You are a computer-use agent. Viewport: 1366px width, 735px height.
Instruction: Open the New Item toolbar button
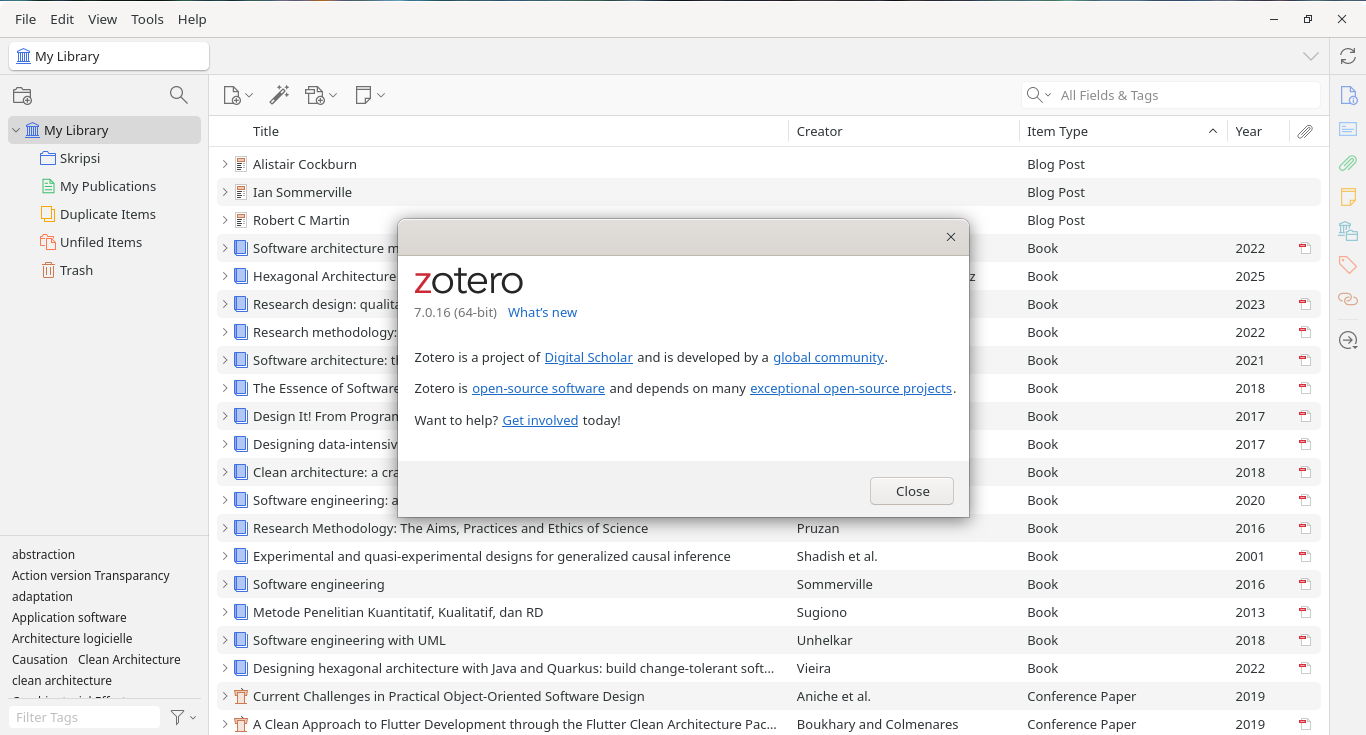tap(238, 95)
